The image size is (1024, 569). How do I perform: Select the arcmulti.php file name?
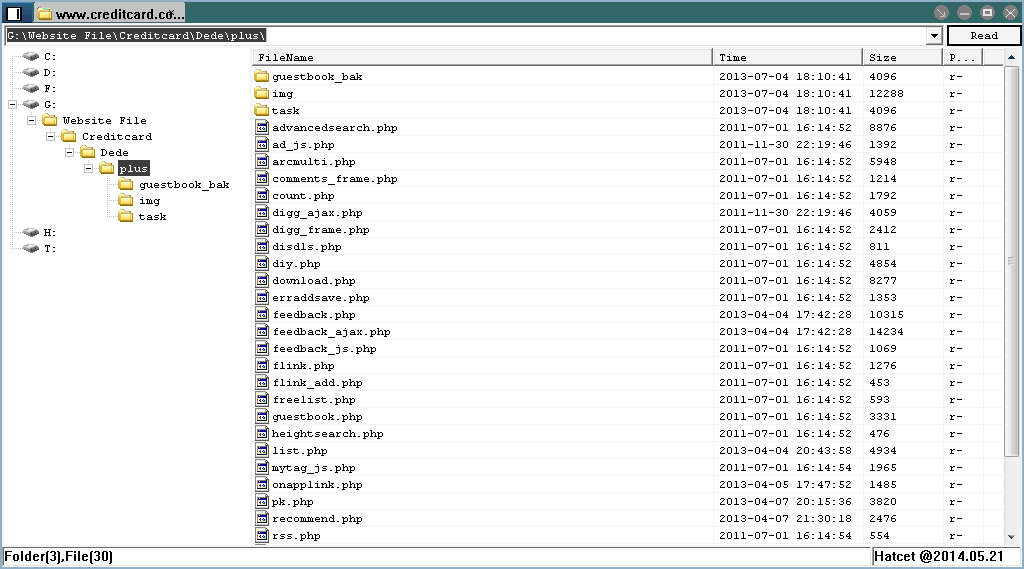[x=313, y=162]
